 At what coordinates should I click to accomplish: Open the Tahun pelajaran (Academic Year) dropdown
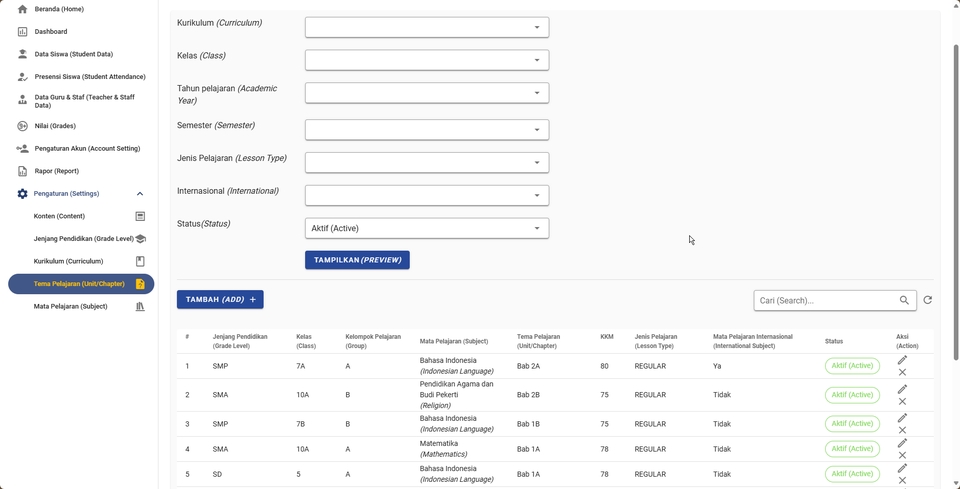pos(427,93)
